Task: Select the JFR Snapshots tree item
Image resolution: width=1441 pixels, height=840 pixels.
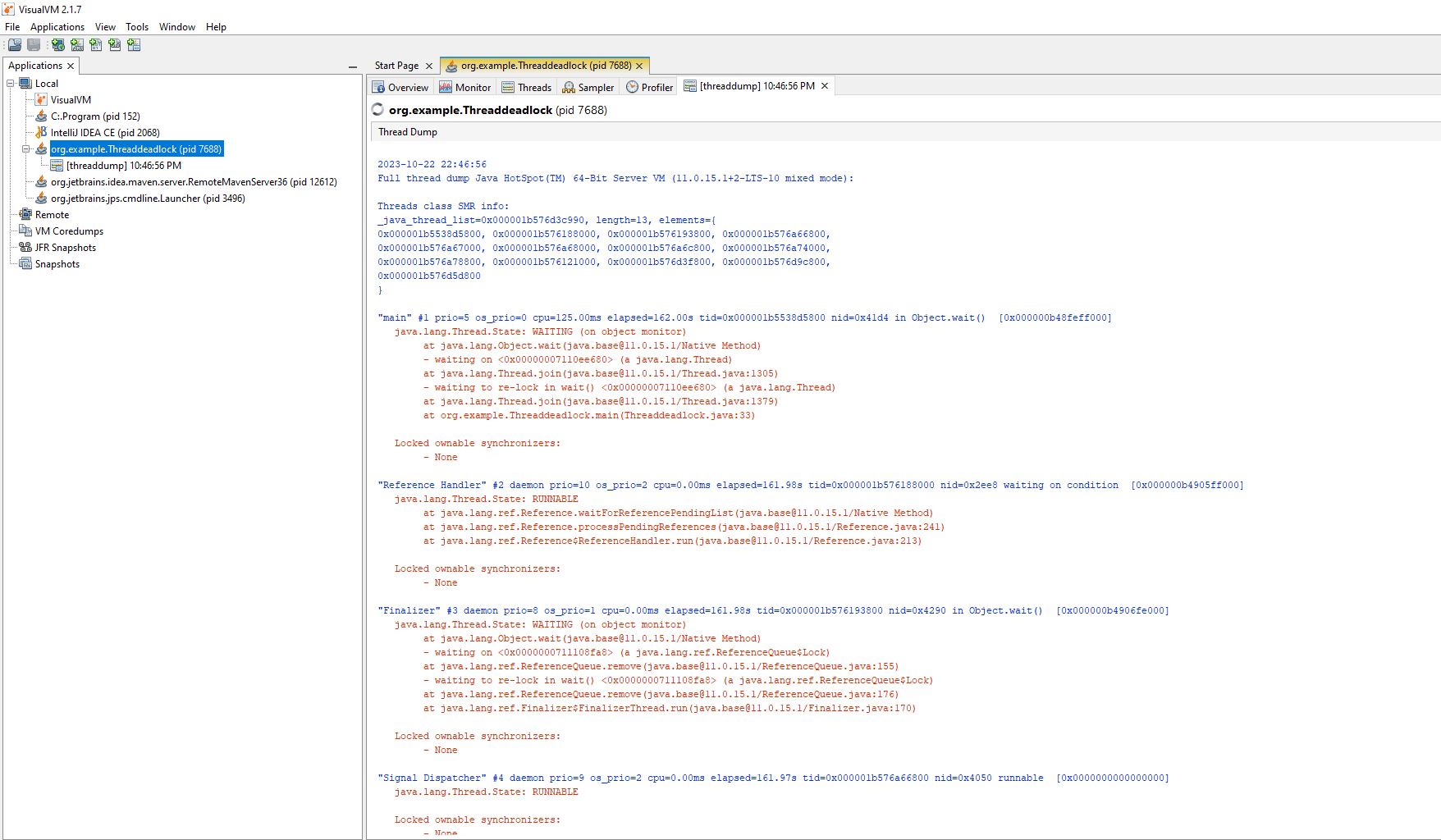Action: pos(66,247)
